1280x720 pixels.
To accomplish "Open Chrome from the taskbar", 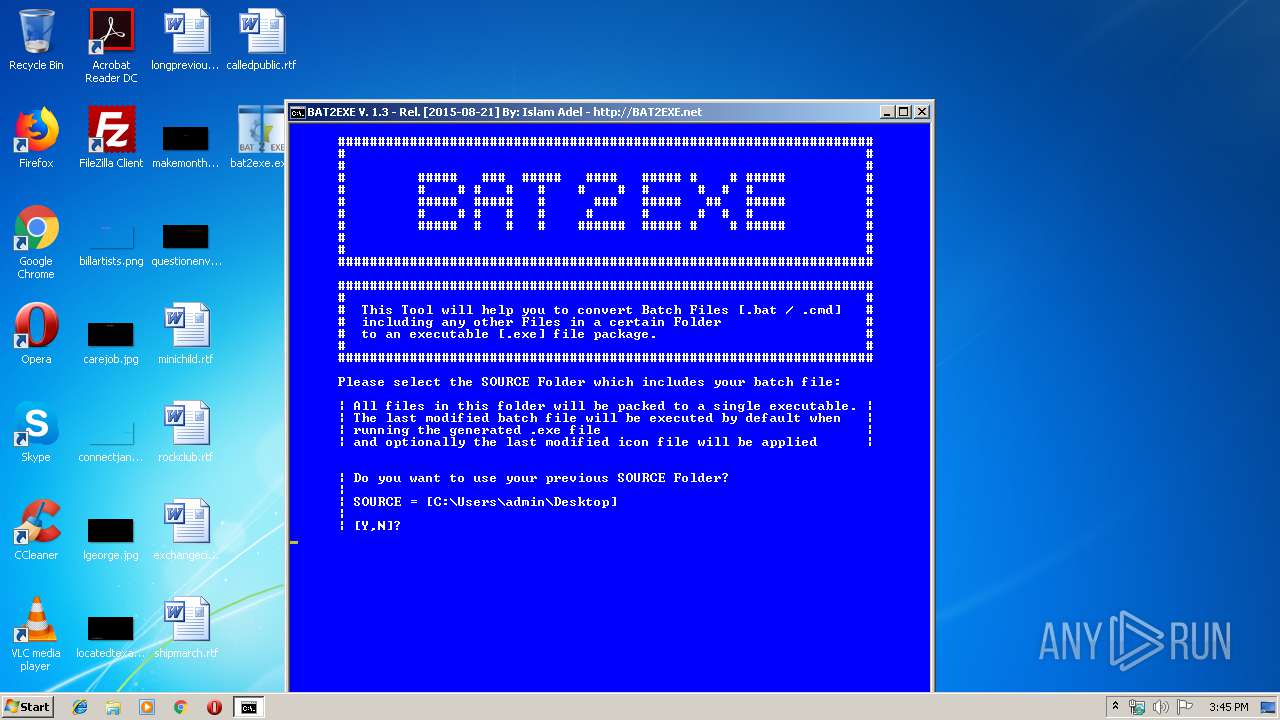I will coord(180,707).
